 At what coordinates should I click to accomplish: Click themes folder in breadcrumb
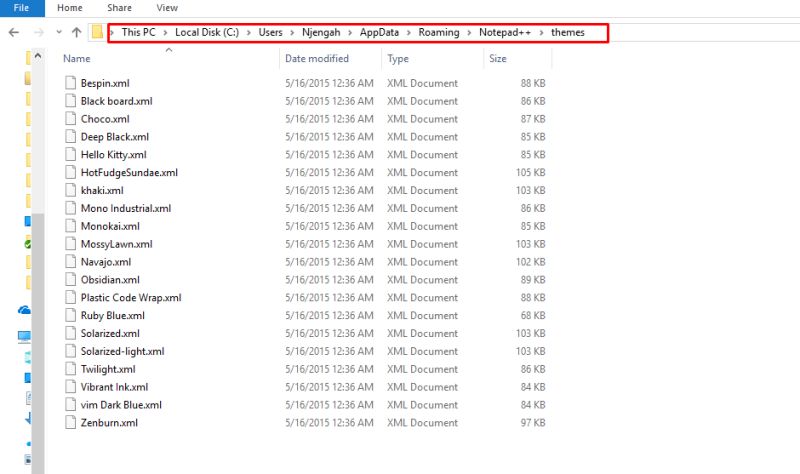(x=567, y=32)
